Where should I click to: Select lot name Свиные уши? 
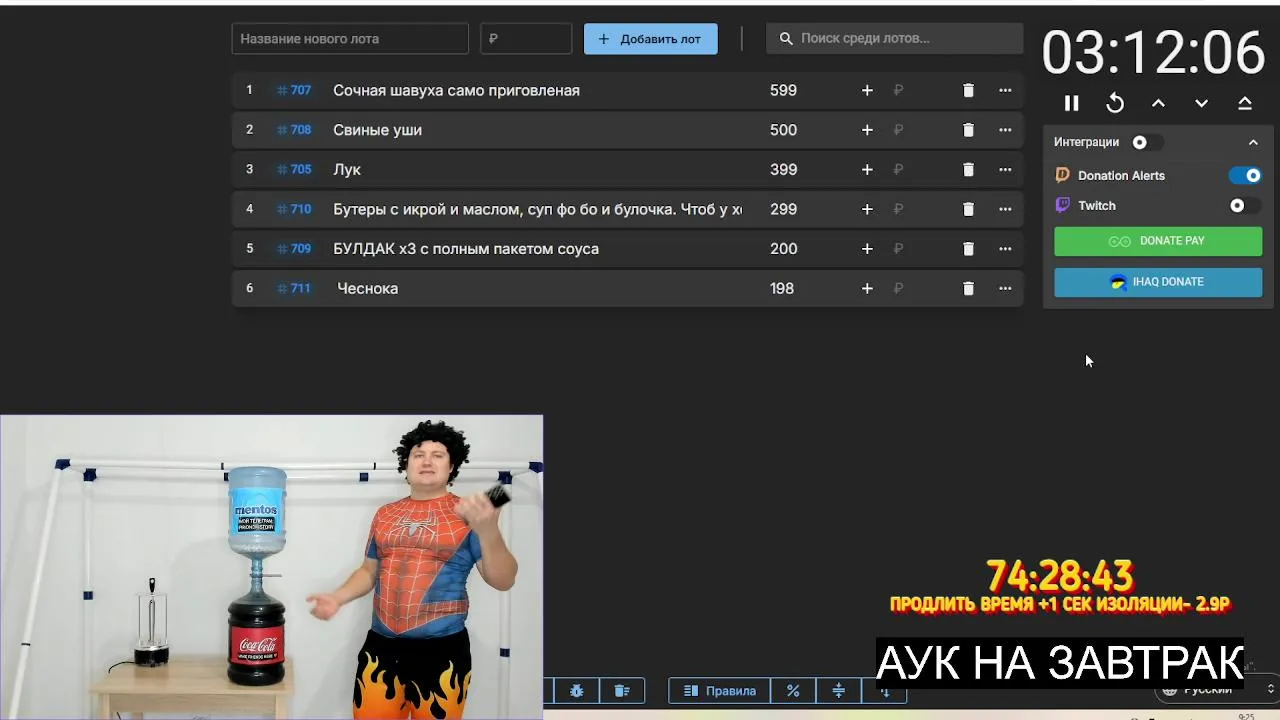(x=377, y=130)
